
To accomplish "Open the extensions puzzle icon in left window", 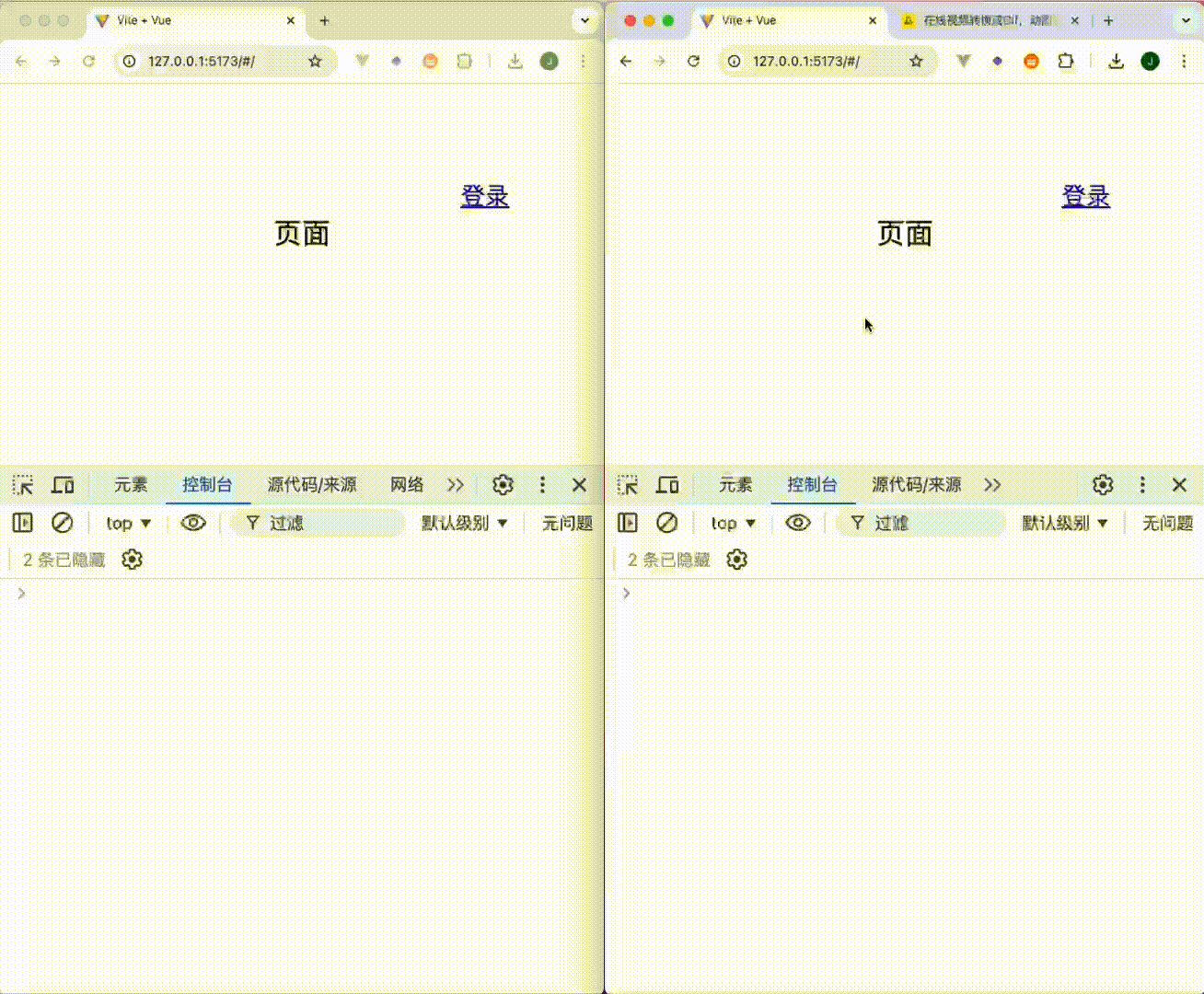I will [464, 61].
